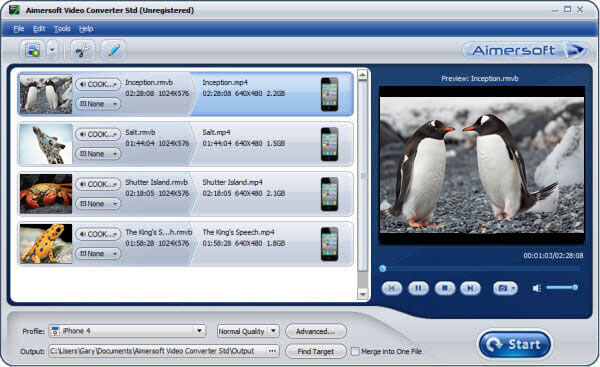Image resolution: width=600 pixels, height=367 pixels.
Task: Open the snapshot camera dropdown arrow
Action: tap(514, 288)
